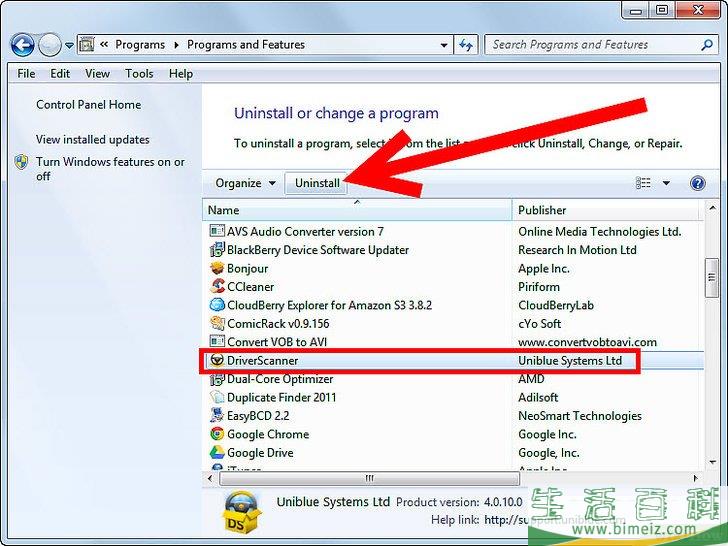Image resolution: width=728 pixels, height=546 pixels.
Task: Open the recent pages dropdown arrow
Action: click(69, 46)
